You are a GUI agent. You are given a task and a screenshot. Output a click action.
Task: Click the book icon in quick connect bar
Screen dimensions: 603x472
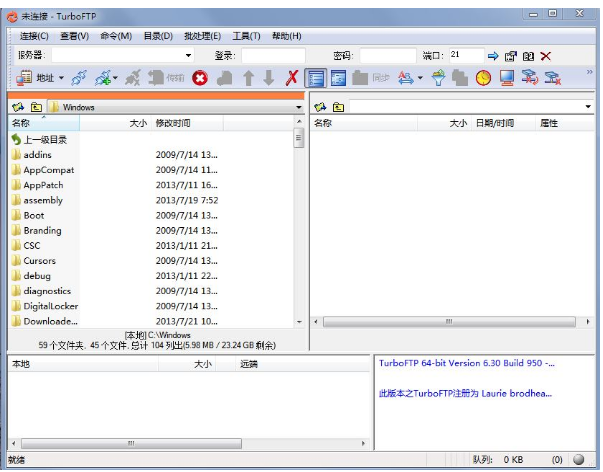coord(528,57)
